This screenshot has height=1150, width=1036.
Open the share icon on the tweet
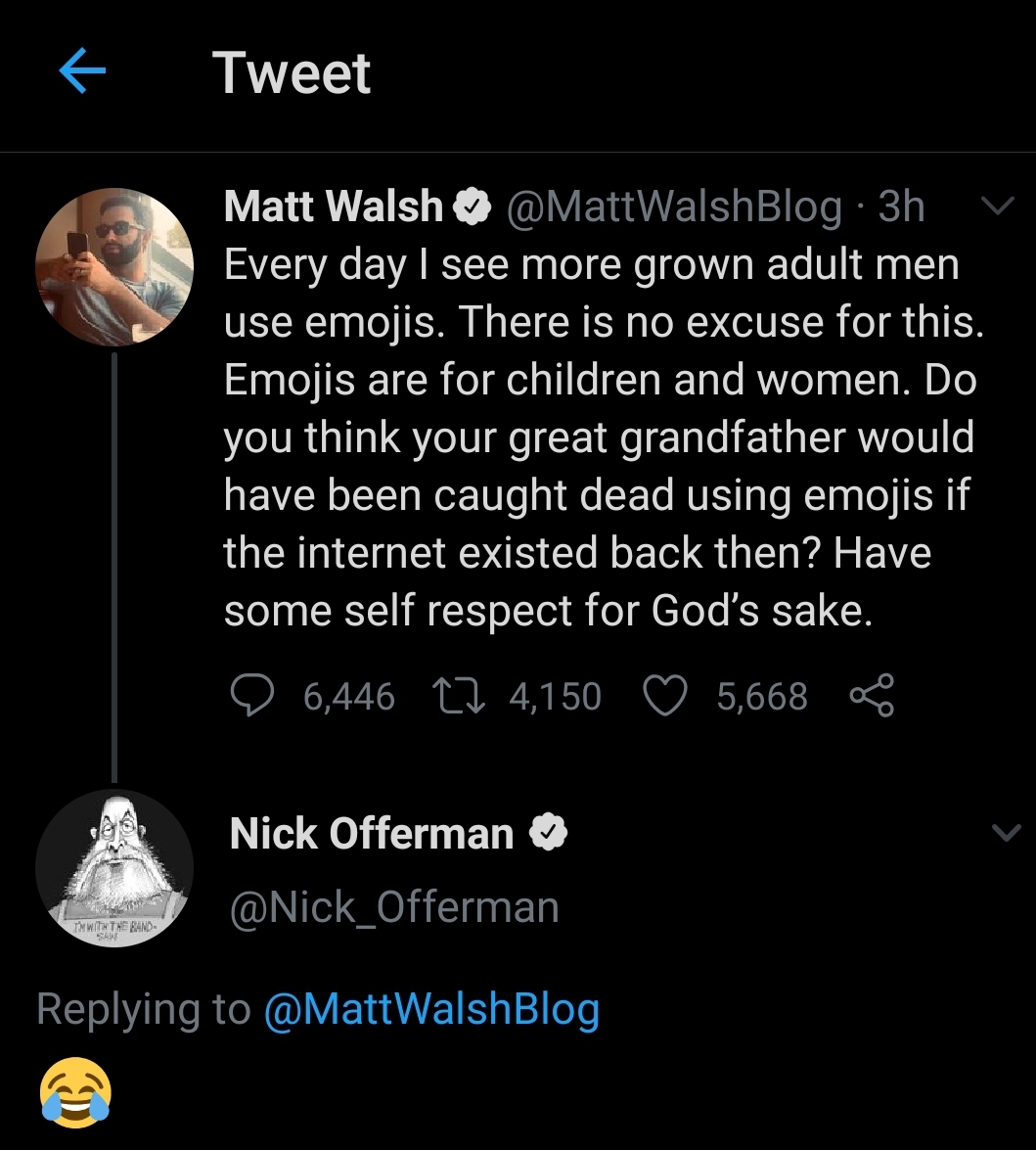(x=871, y=696)
